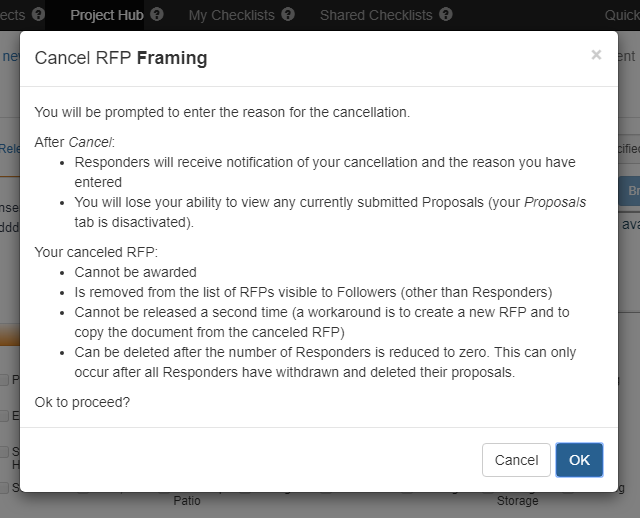Screen dimensions: 640x518
Task: Click the field ending in 'cified' at right
Action: tap(629, 149)
